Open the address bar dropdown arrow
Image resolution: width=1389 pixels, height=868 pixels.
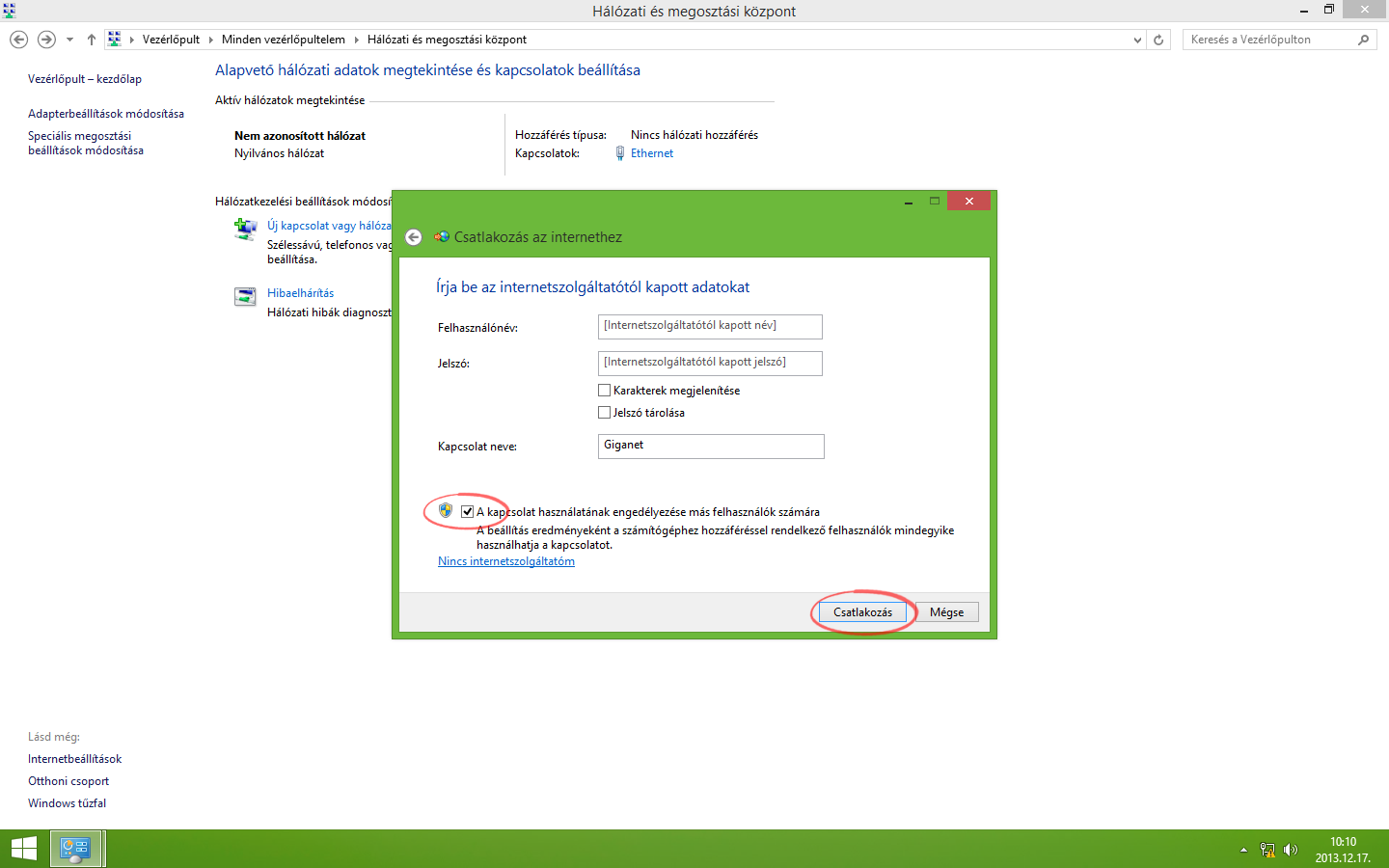[1136, 40]
